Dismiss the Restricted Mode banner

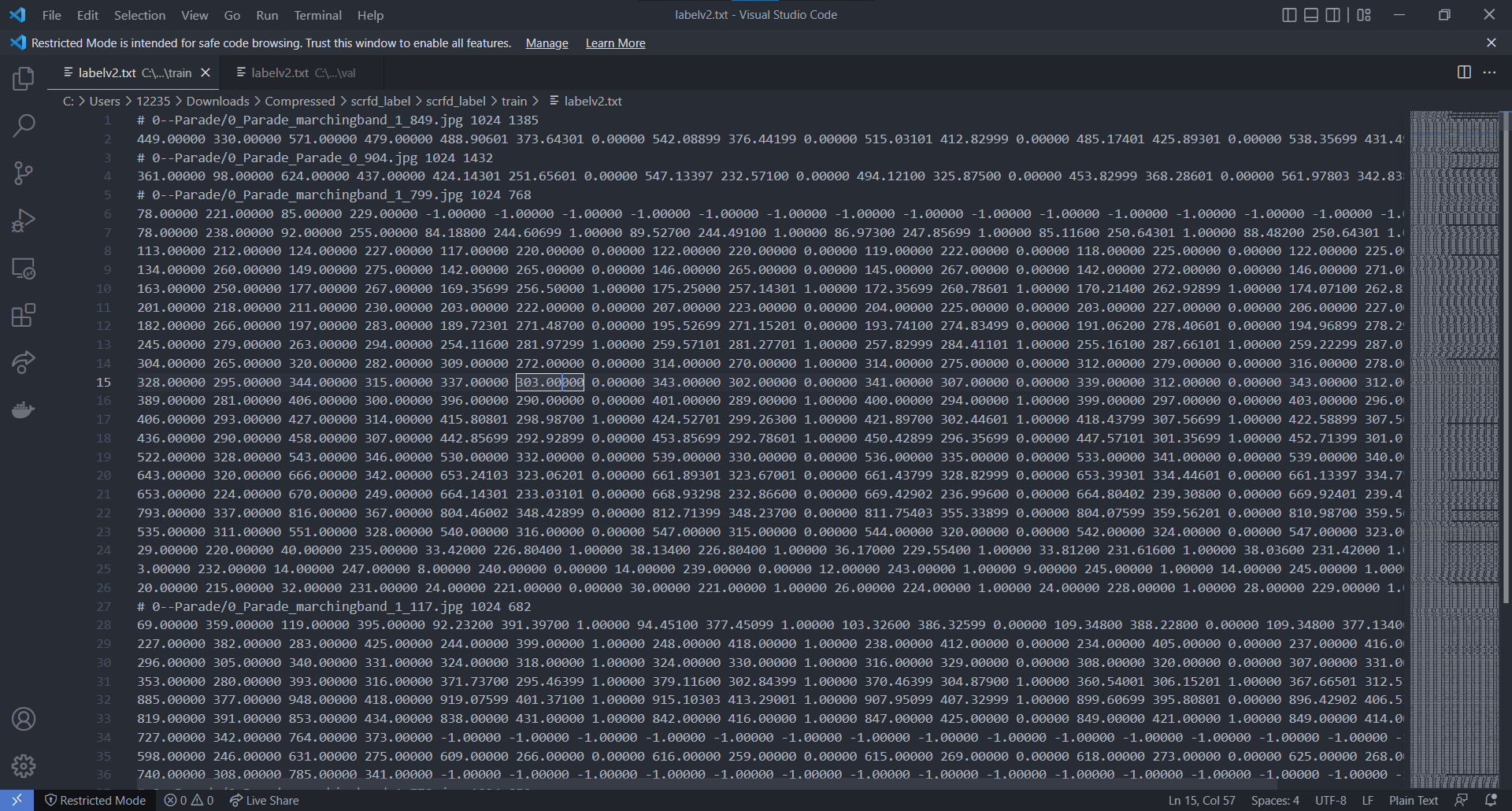tap(1491, 43)
